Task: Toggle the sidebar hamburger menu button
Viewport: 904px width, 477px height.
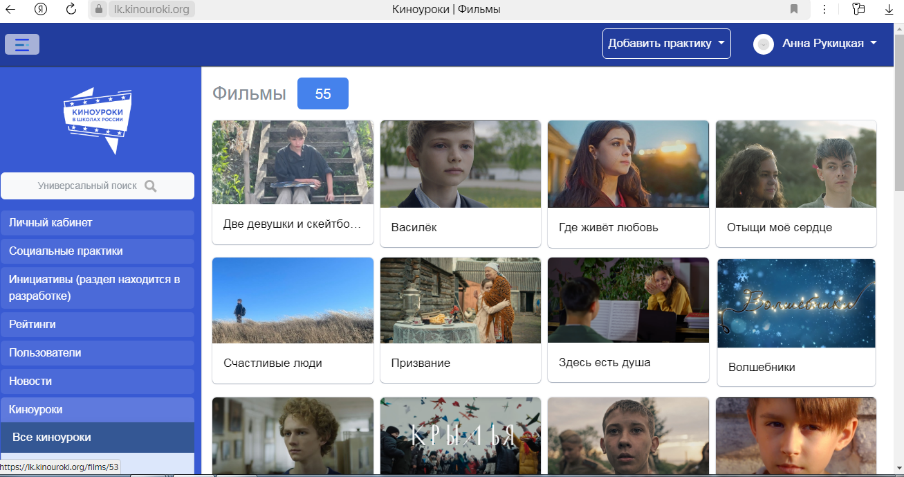Action: [22, 44]
